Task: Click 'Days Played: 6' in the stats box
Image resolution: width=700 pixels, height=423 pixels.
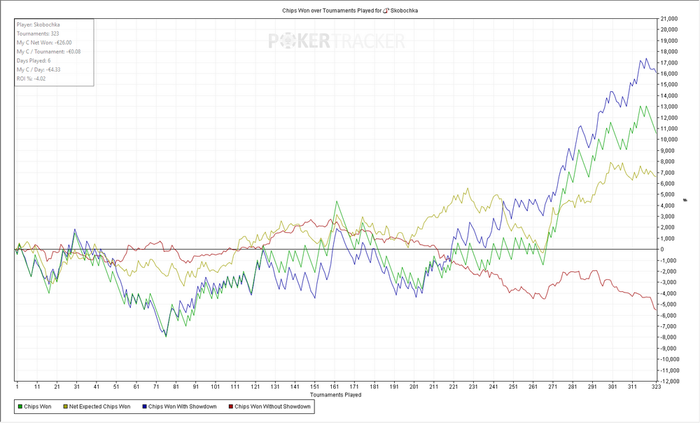Action: click(34, 60)
